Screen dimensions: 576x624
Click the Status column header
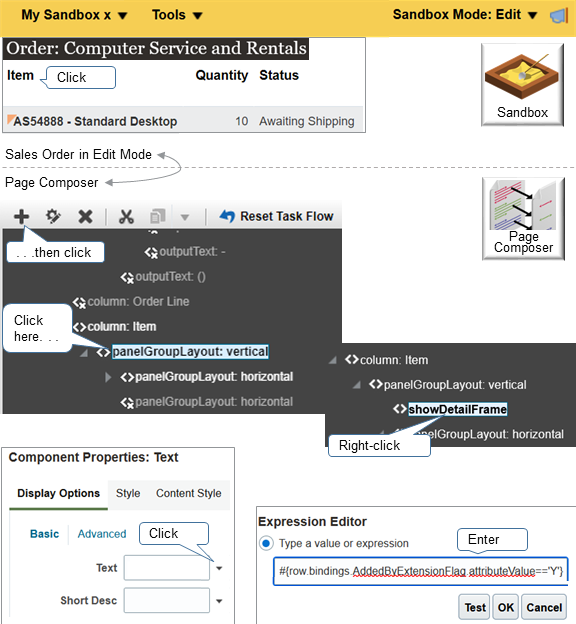click(279, 75)
